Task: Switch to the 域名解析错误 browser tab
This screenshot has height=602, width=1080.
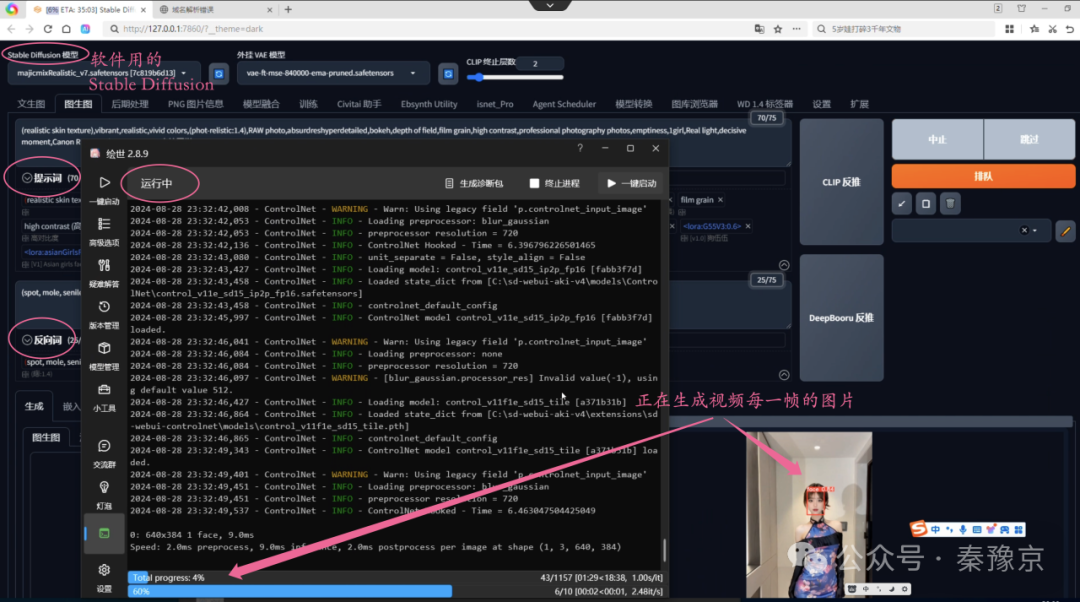Action: [216, 10]
